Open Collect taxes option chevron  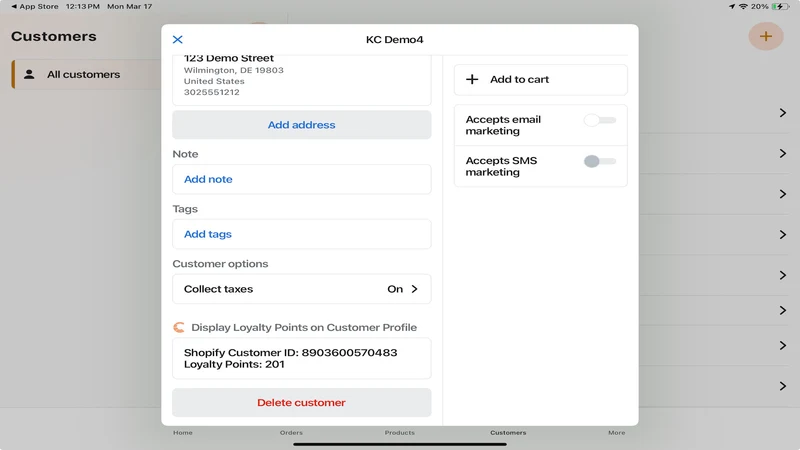point(414,289)
